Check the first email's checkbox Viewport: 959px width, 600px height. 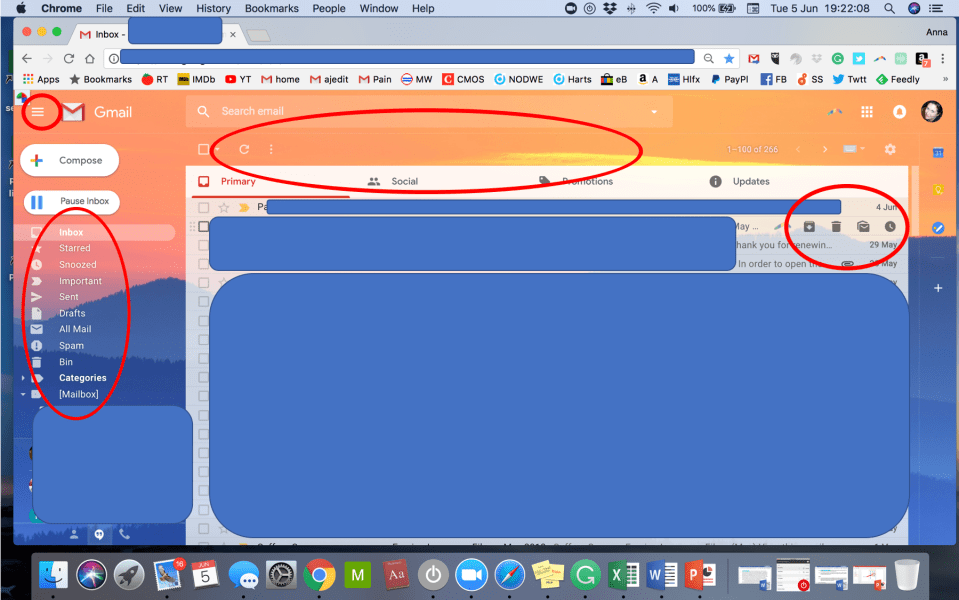(204, 207)
